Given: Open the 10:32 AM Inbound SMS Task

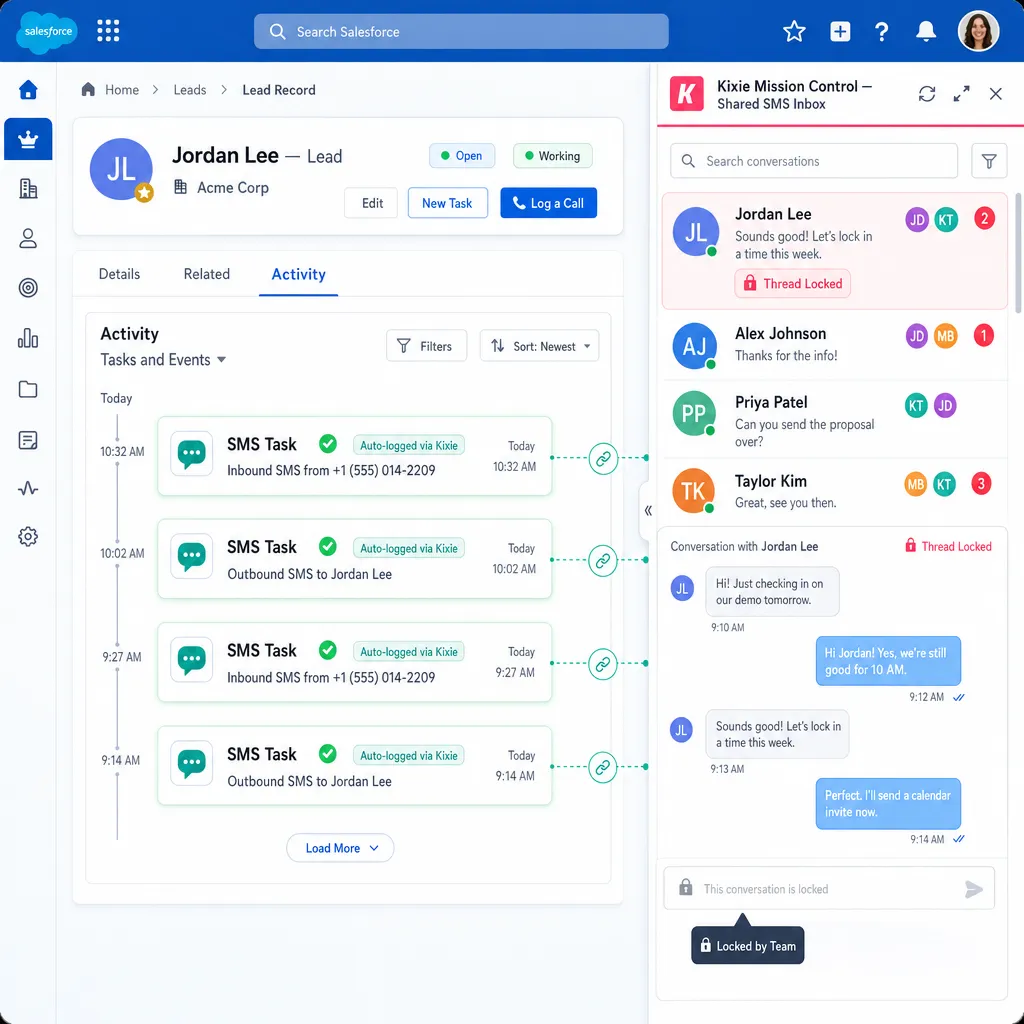Looking at the screenshot, I should (355, 456).
